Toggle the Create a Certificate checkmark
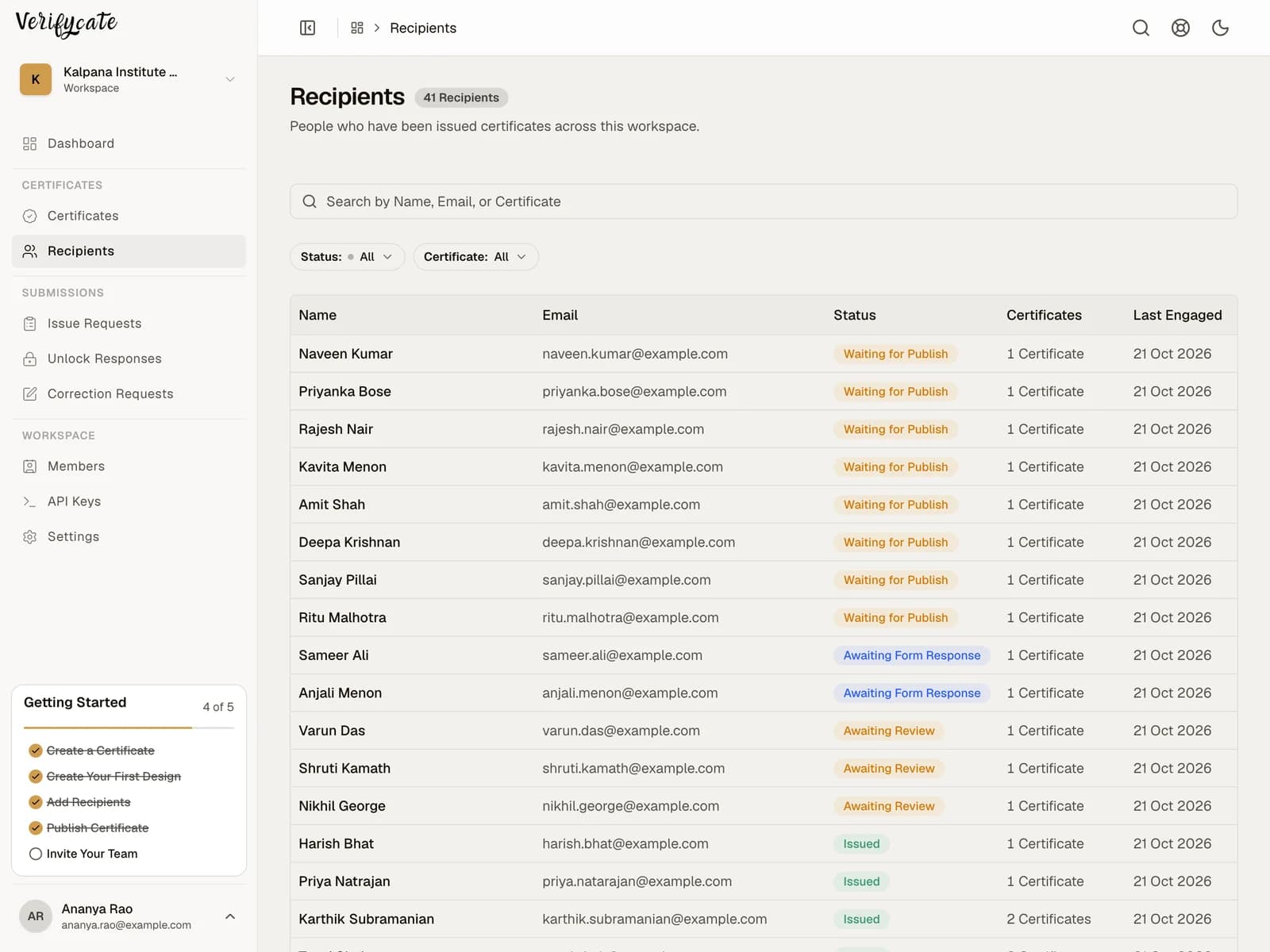Viewport: 1270px width, 952px height. tap(36, 750)
